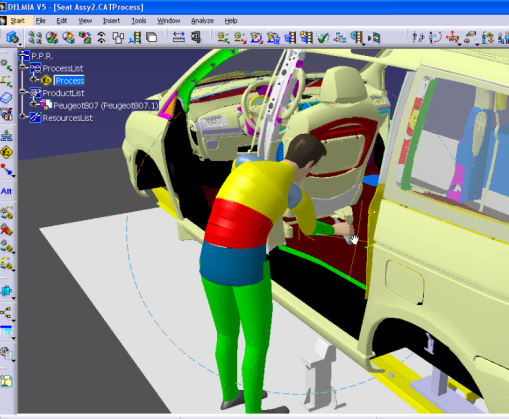Click the blue 'Att' attributes sidebar icon

[x=6, y=191]
